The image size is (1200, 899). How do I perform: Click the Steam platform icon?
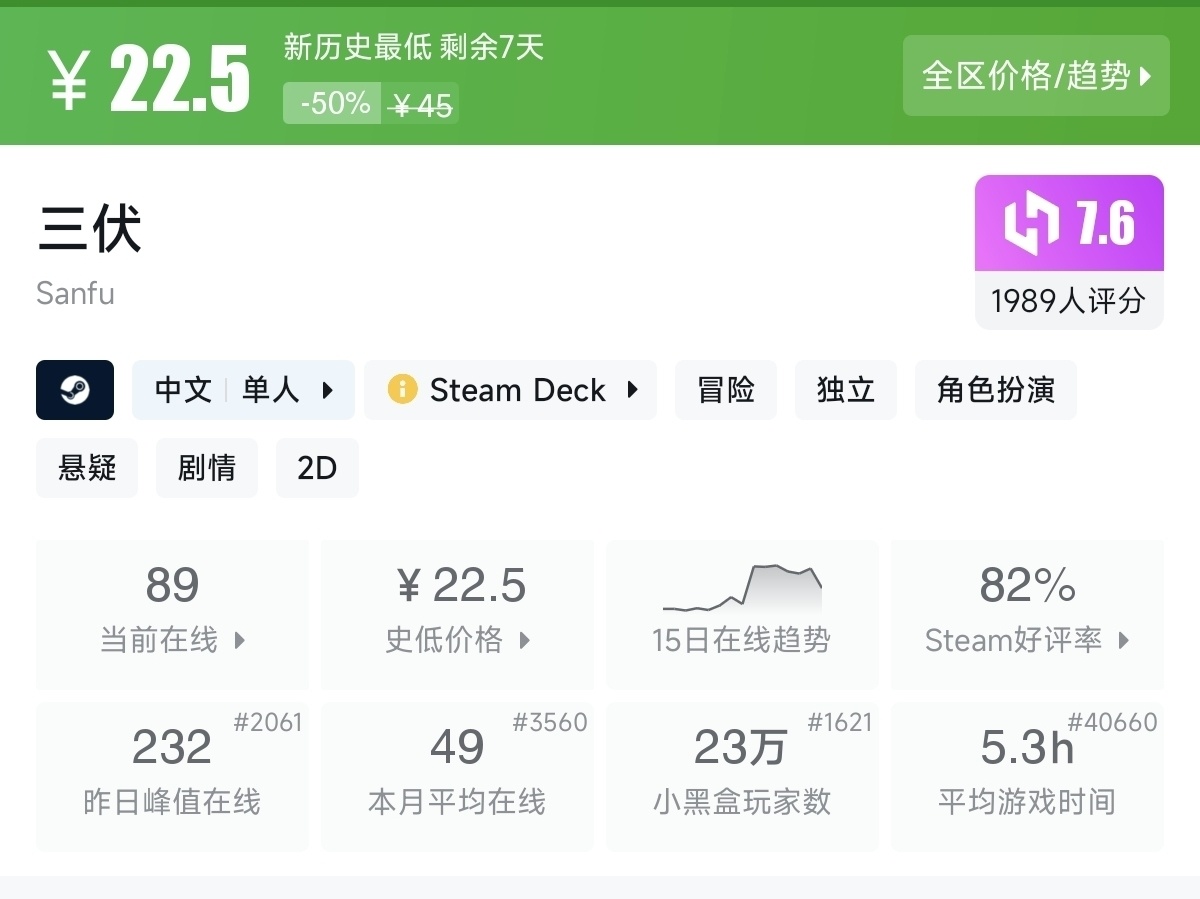(75, 389)
